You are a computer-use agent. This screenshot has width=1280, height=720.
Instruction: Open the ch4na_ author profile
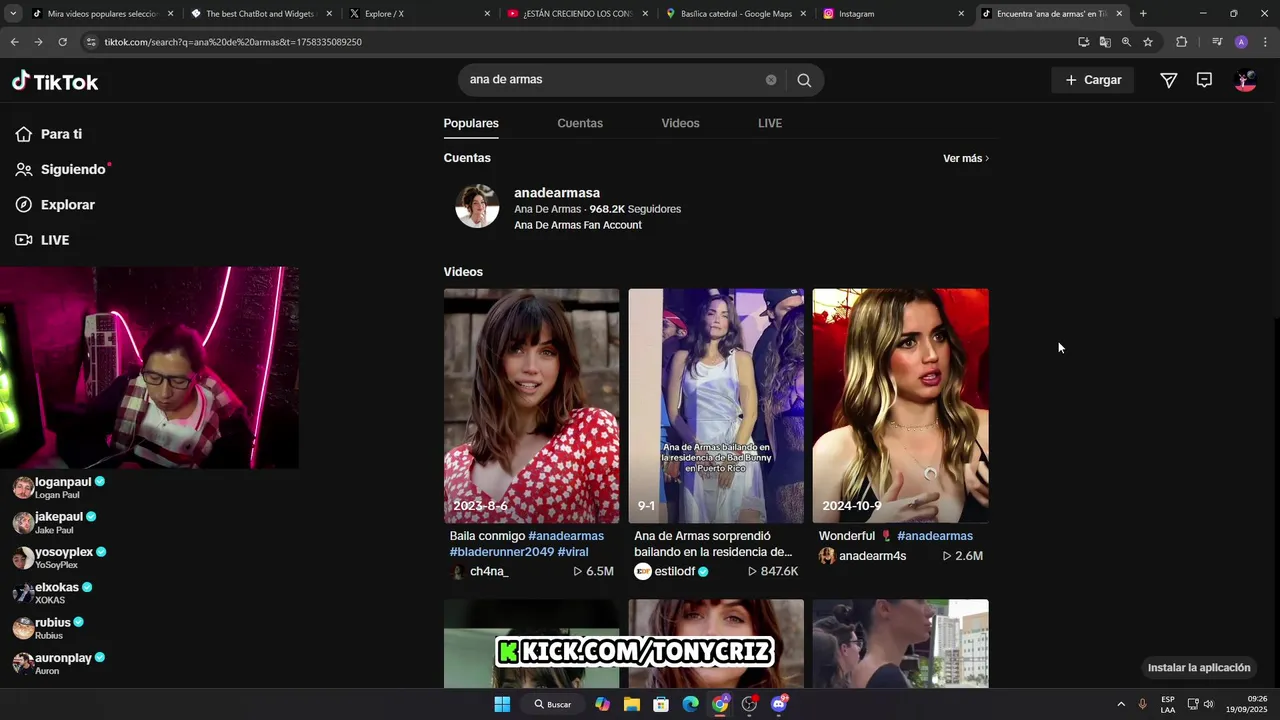click(x=480, y=571)
